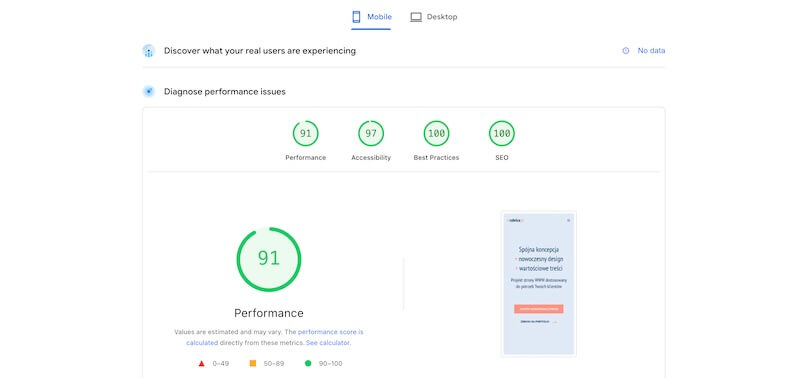This screenshot has width=800, height=378.
Task: Click the SEO category label
Action: click(502, 158)
